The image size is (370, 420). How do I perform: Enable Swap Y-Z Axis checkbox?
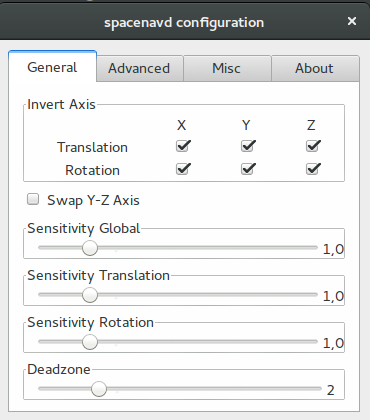pos(33,199)
